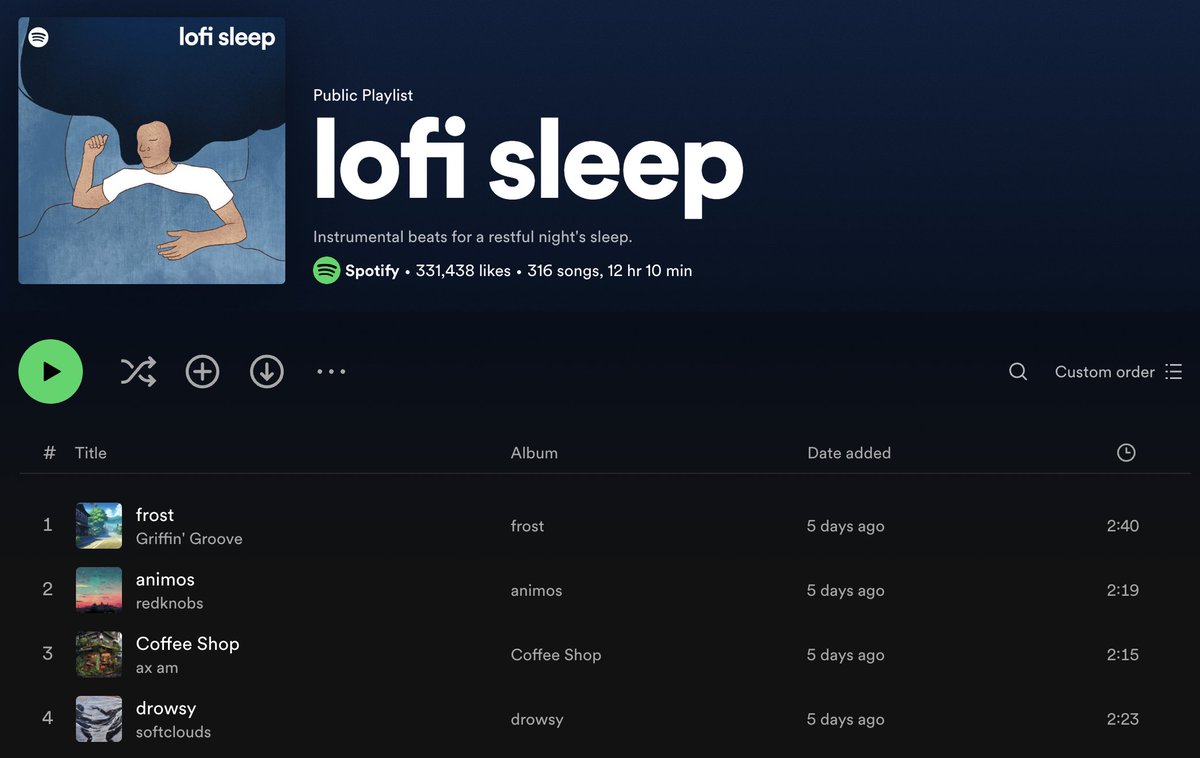This screenshot has width=1200, height=758.
Task: Sort by the Date added column header
Action: coord(849,453)
